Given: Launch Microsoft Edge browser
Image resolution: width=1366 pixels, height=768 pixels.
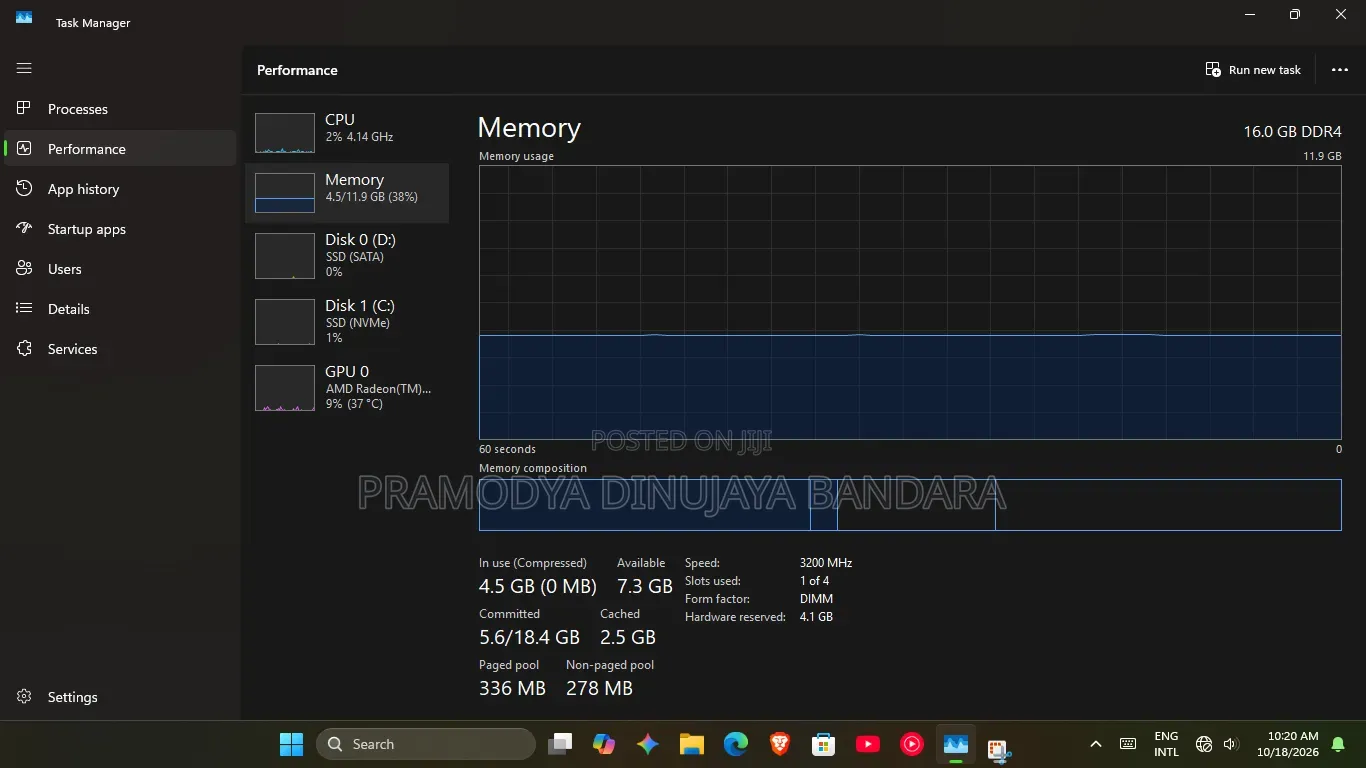Looking at the screenshot, I should click(x=736, y=744).
